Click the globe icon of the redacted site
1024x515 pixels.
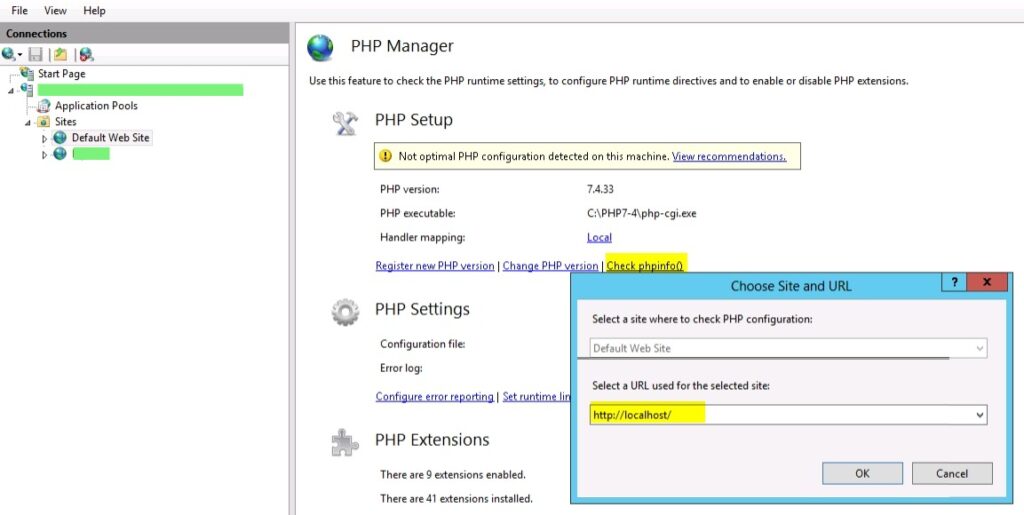click(60, 154)
